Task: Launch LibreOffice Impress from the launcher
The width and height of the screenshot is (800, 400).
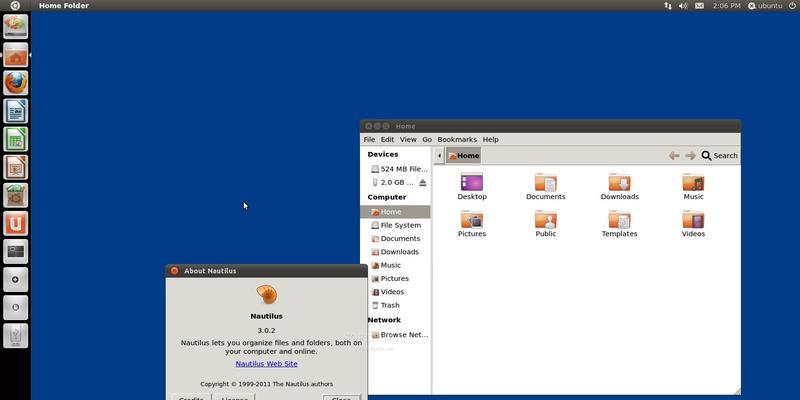Action: pyautogui.click(x=16, y=167)
